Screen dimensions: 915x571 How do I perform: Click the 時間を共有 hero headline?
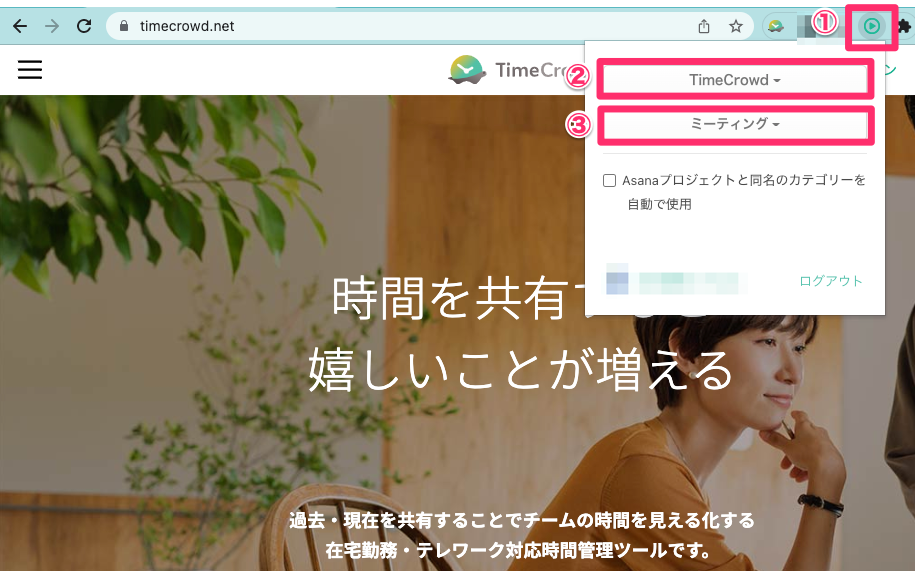[449, 298]
